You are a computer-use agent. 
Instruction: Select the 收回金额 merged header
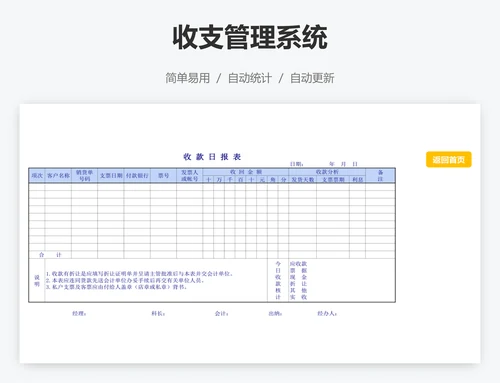click(x=246, y=172)
